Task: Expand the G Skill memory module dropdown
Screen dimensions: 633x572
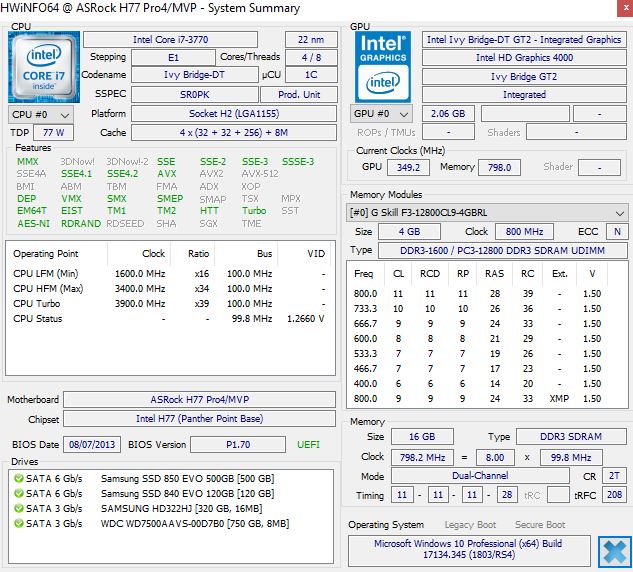Action: point(487,213)
